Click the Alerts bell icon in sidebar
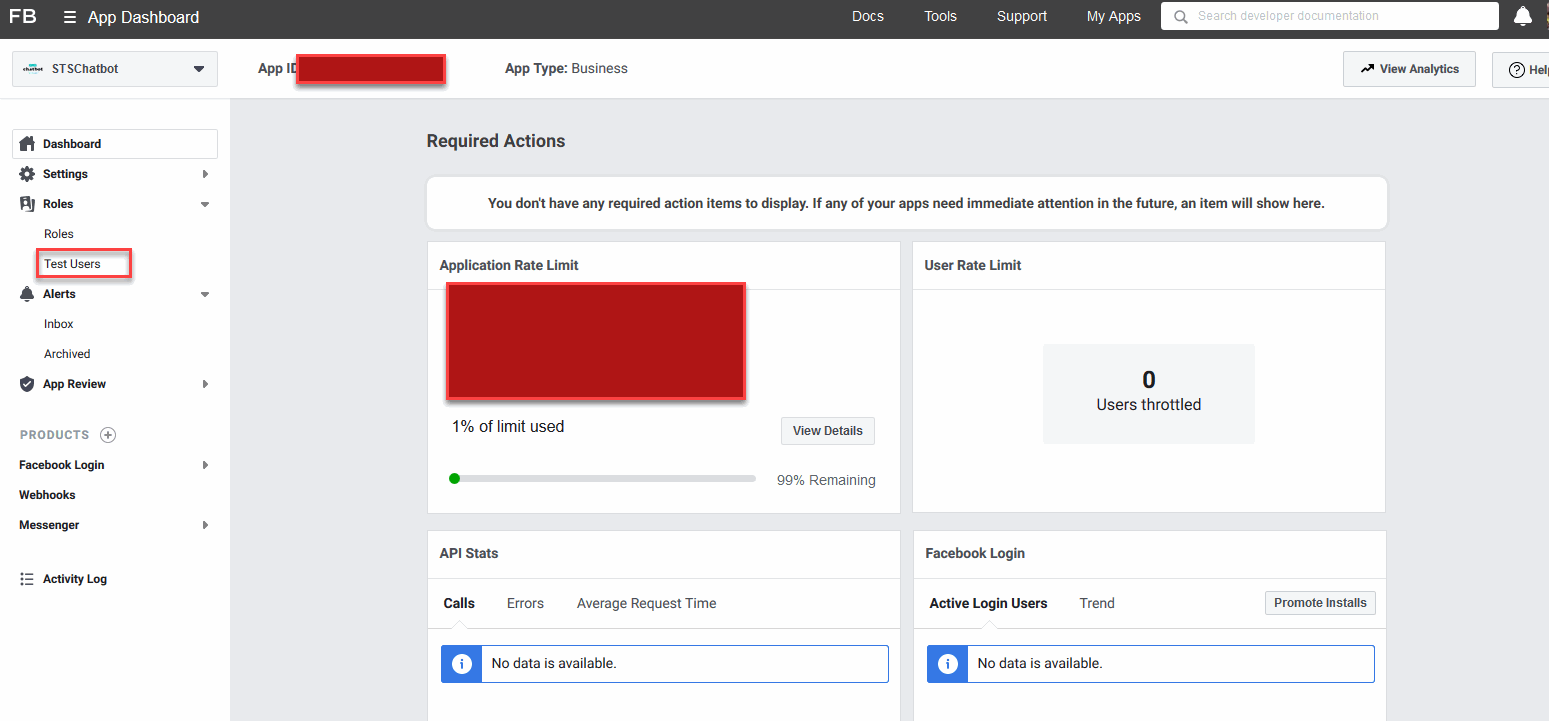The width and height of the screenshot is (1549, 721). [x=27, y=294]
